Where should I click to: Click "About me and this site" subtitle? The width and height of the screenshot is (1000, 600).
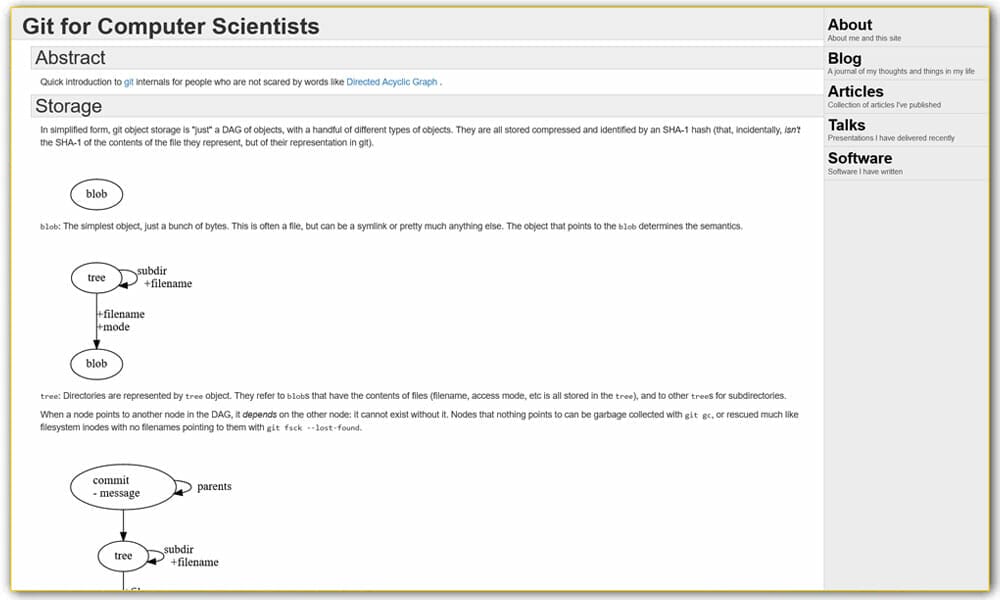tap(864, 38)
